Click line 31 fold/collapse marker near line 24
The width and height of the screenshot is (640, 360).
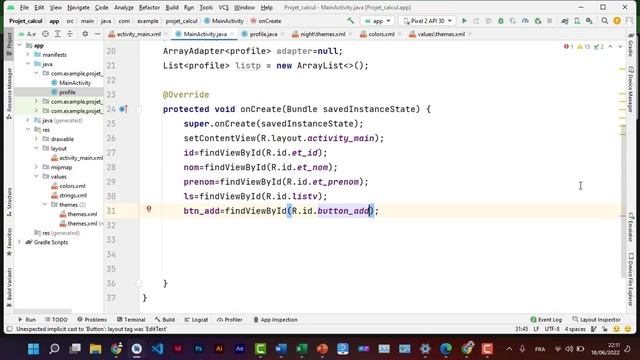(139, 109)
